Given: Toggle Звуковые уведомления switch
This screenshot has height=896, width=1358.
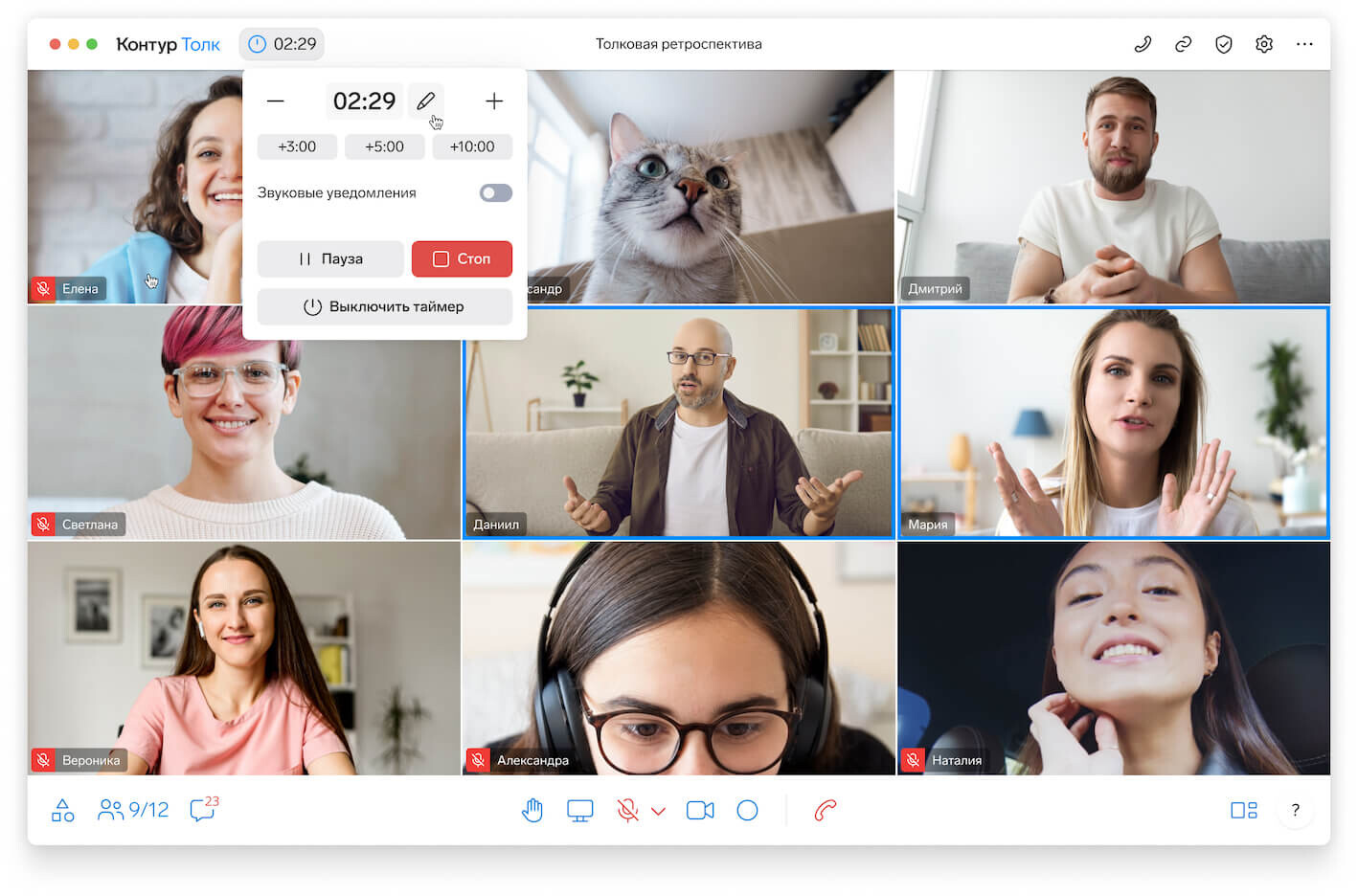Looking at the screenshot, I should 496,193.
